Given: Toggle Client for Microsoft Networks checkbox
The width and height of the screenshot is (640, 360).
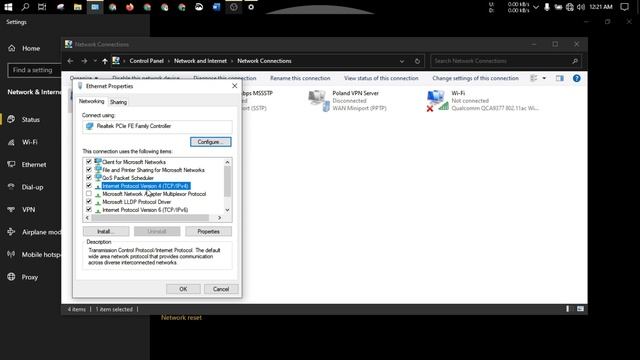Looking at the screenshot, I should (x=89, y=162).
